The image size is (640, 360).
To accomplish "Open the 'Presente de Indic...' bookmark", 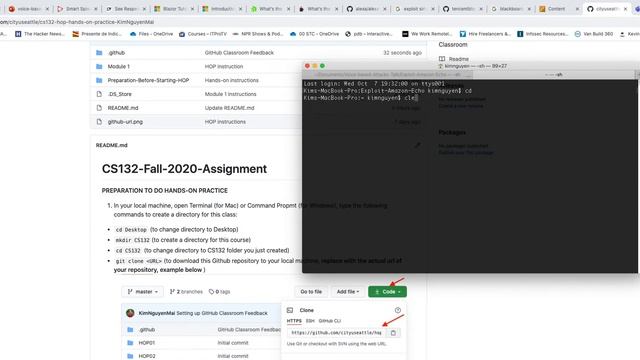I will pos(97,34).
